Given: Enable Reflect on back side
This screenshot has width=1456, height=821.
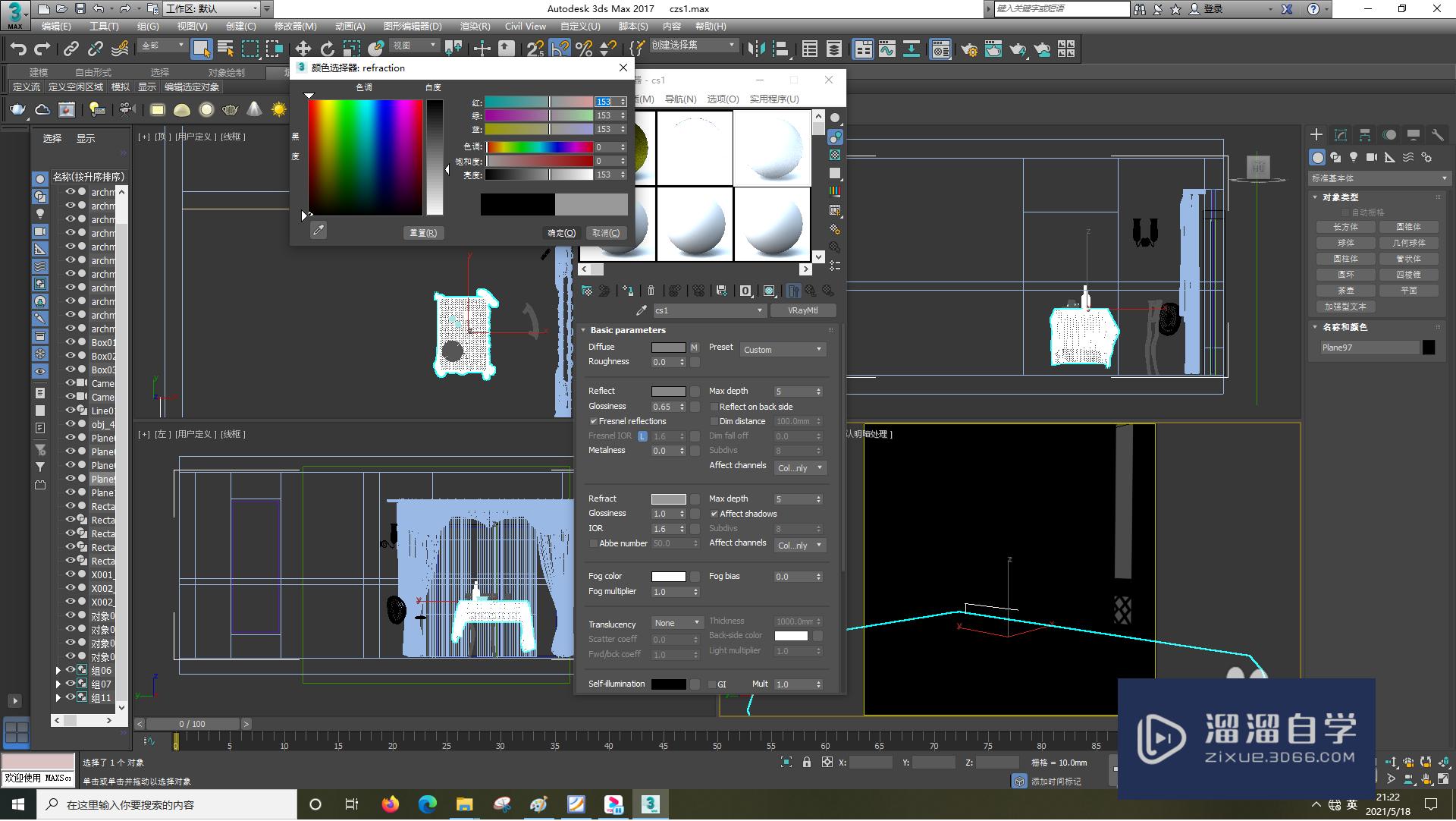Looking at the screenshot, I should coord(714,407).
